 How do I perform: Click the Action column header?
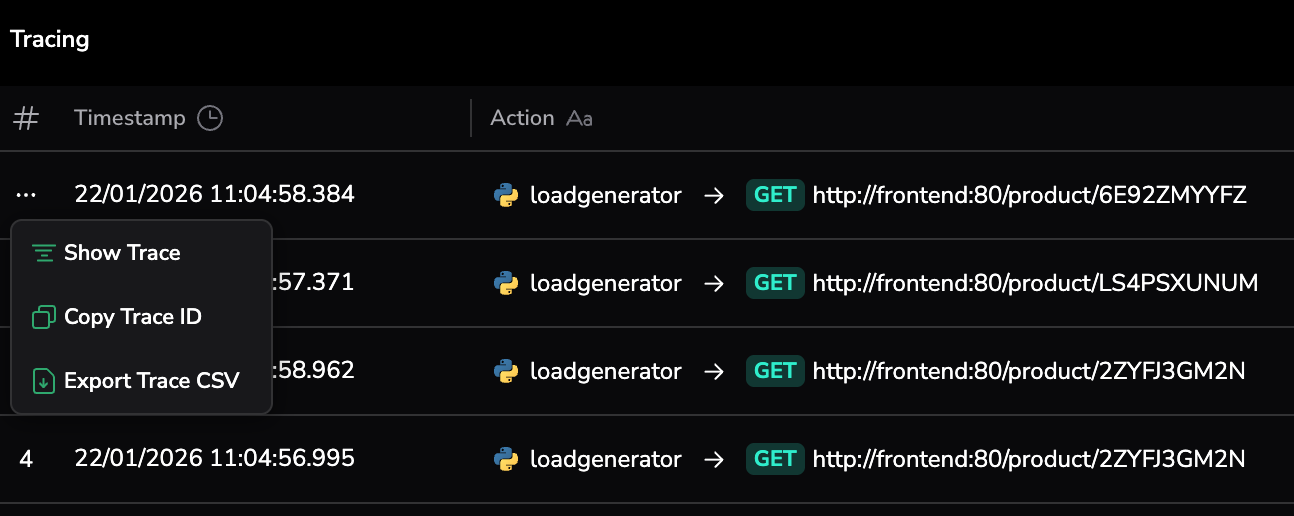point(522,118)
